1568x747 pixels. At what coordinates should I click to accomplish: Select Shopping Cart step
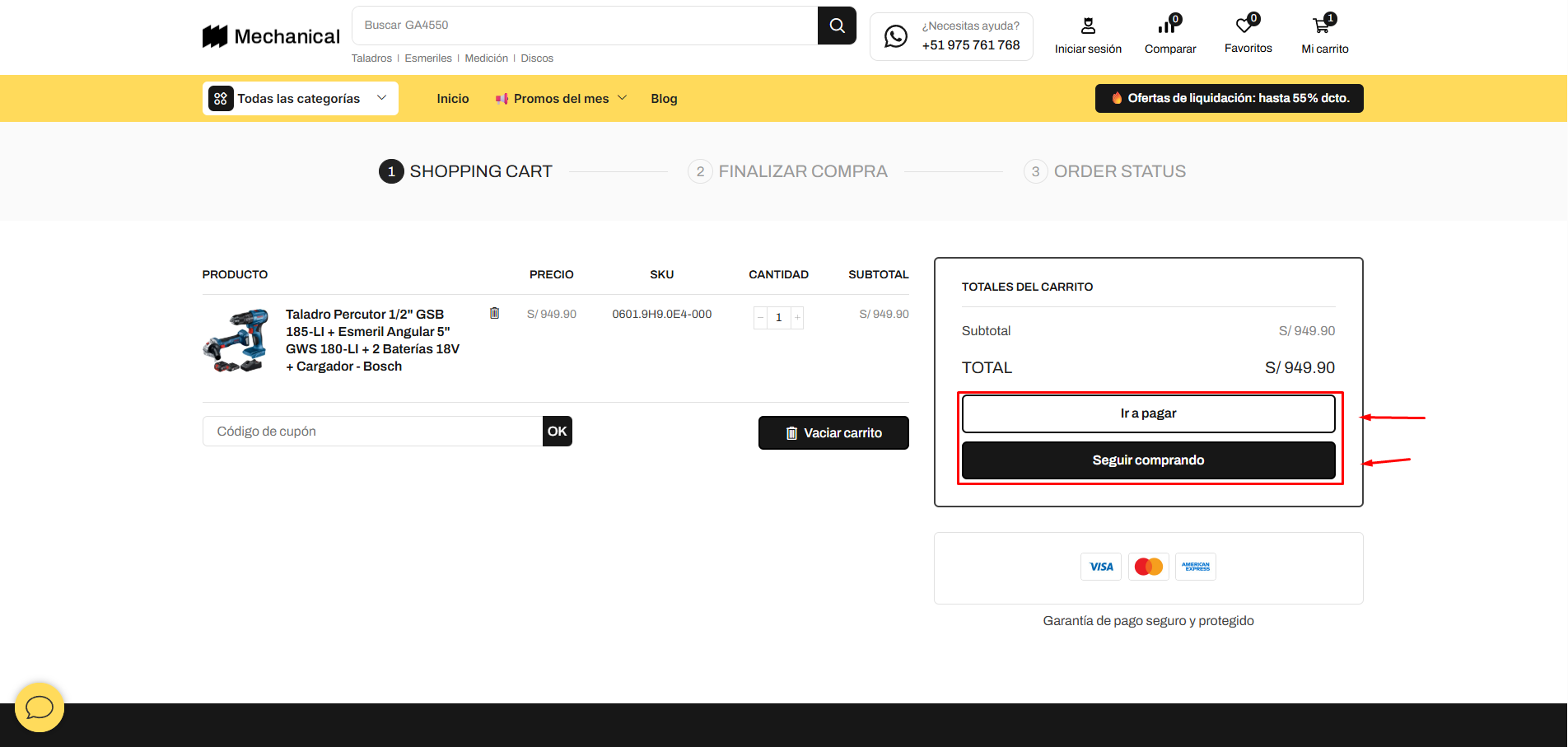pyautogui.click(x=465, y=171)
